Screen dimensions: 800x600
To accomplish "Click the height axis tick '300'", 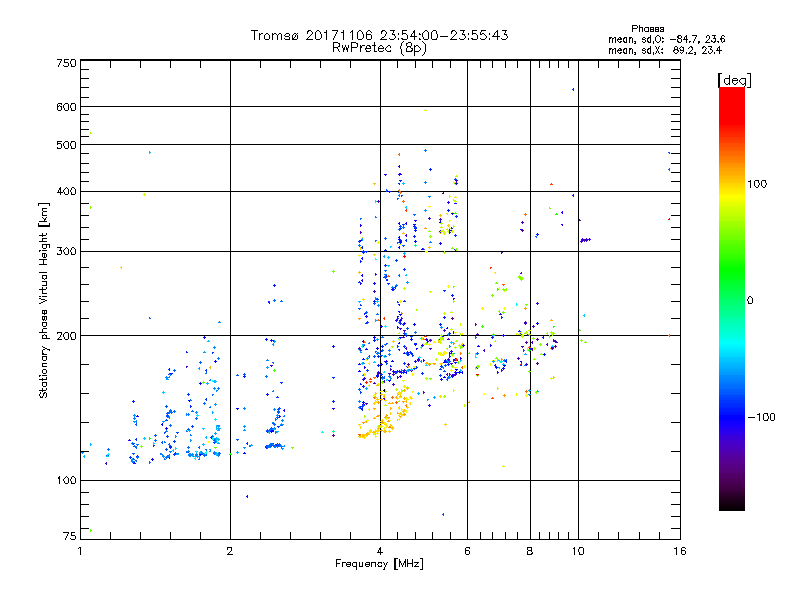I will [66, 252].
